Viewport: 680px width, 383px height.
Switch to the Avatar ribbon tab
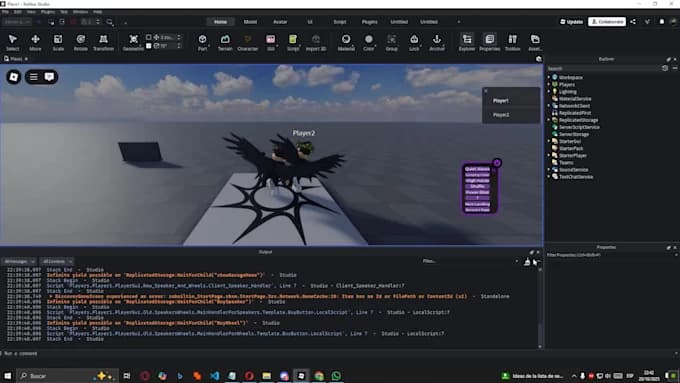(280, 22)
